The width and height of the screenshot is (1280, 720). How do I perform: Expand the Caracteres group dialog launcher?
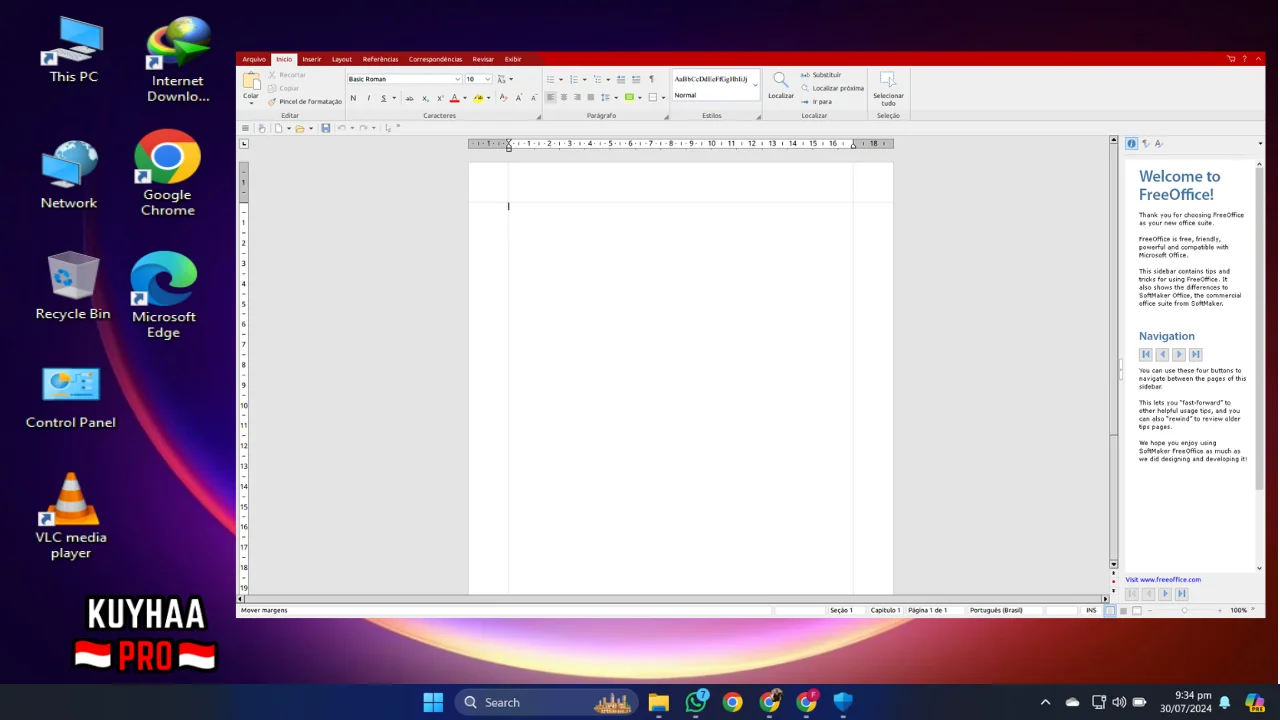click(539, 116)
